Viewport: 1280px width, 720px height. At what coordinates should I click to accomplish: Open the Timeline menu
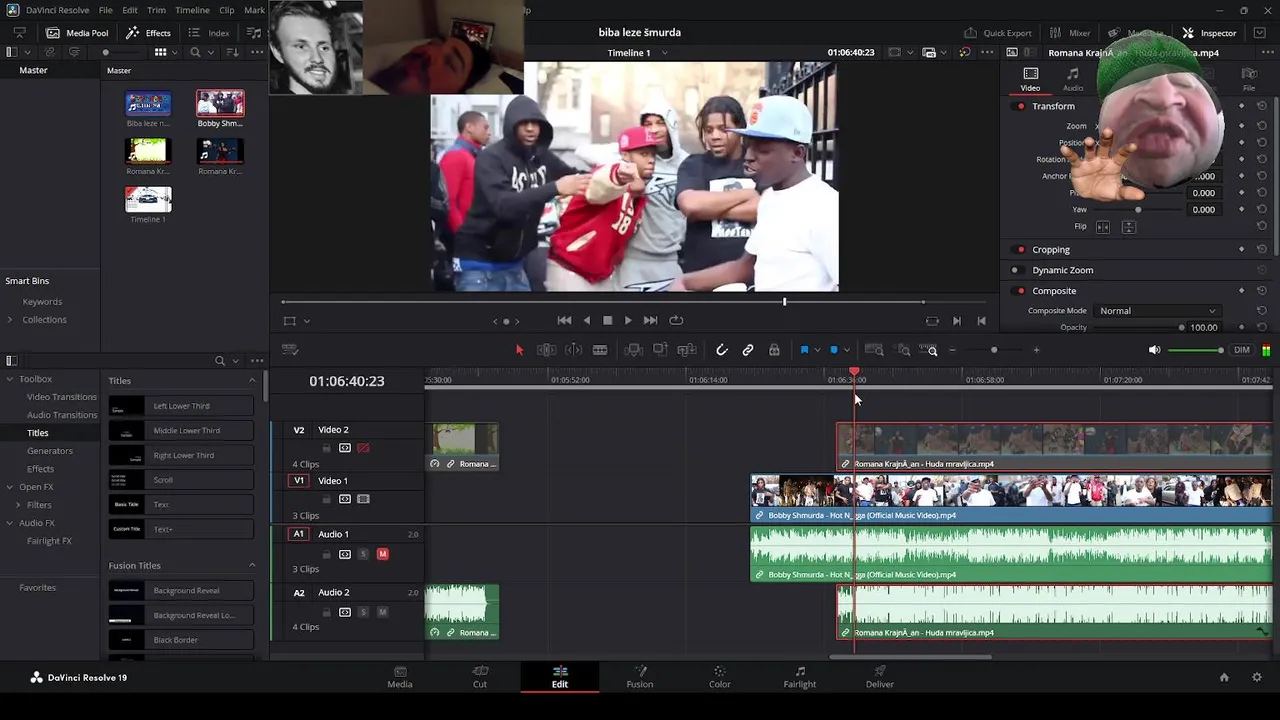coord(192,10)
